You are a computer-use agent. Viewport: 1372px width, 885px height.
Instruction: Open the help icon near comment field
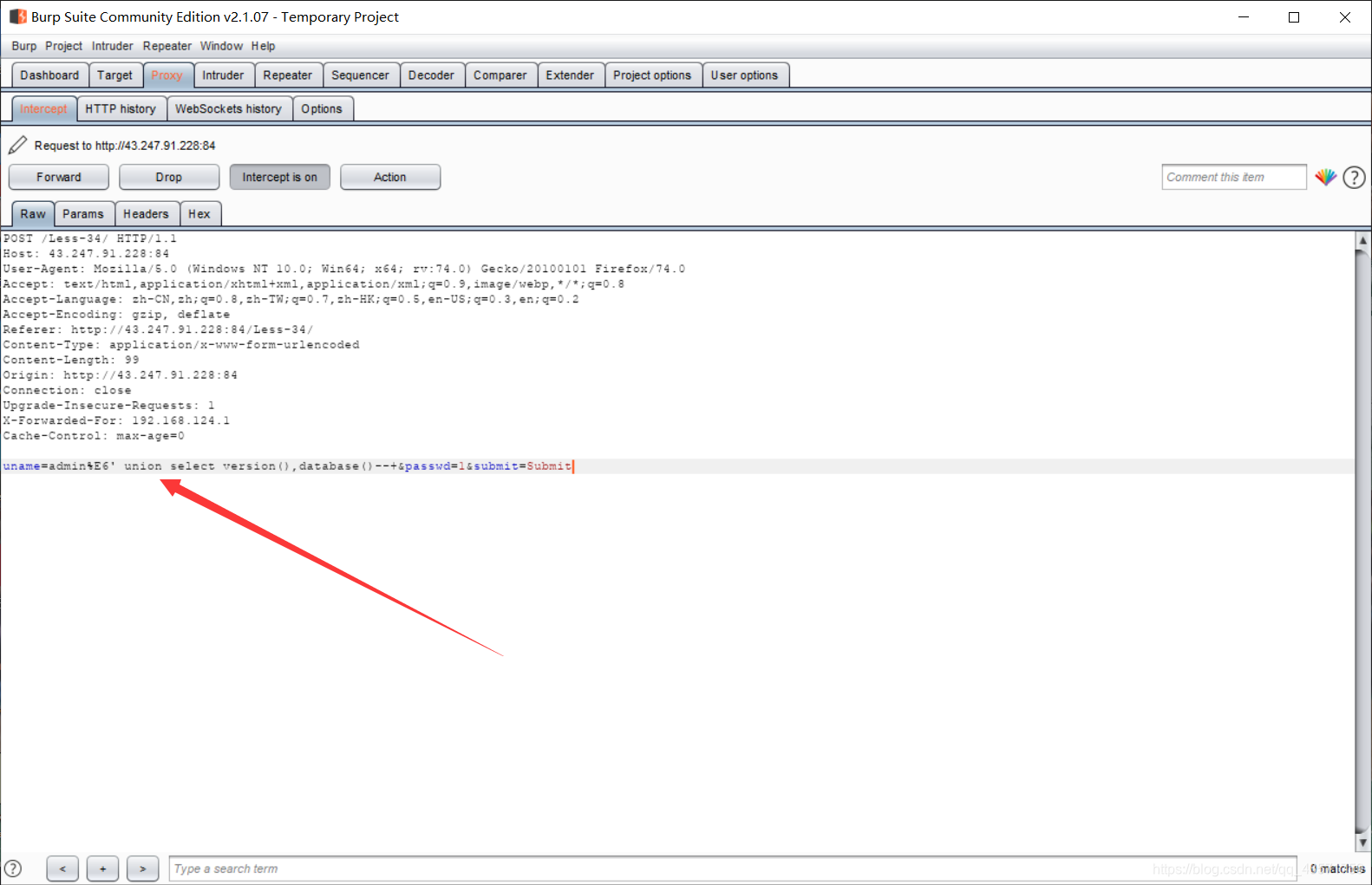(x=1354, y=178)
